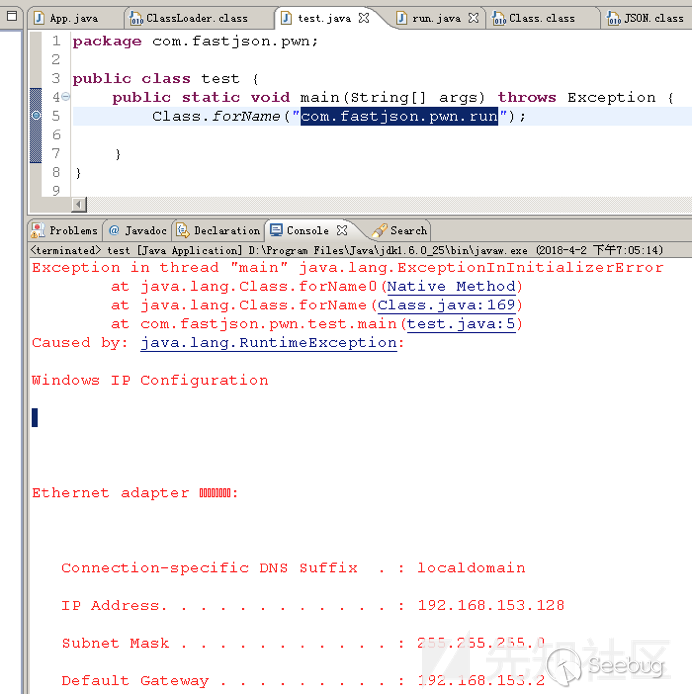Click the ExceptionInInitializerError console line

click(x=348, y=268)
